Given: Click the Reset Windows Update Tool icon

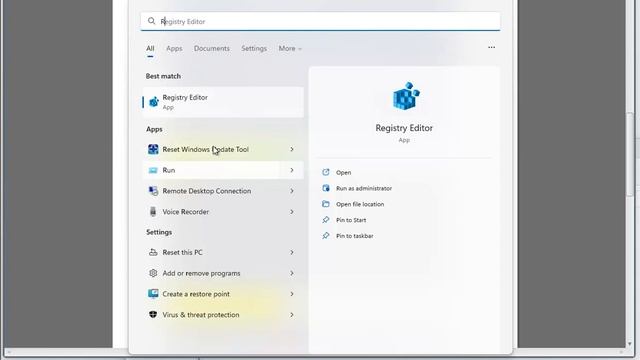Looking at the screenshot, I should pos(153,149).
